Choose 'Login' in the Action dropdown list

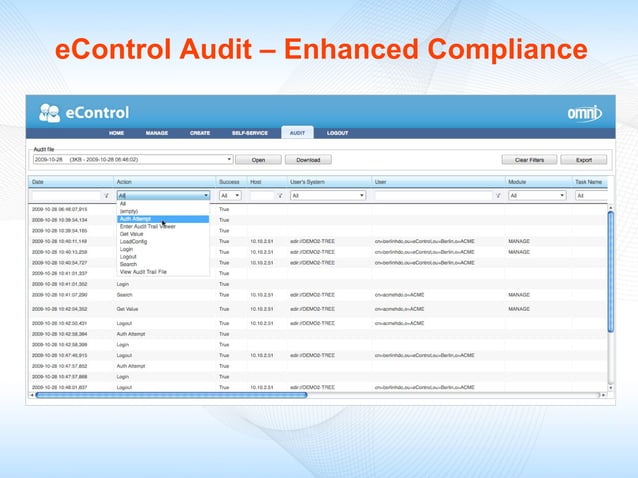(x=163, y=249)
